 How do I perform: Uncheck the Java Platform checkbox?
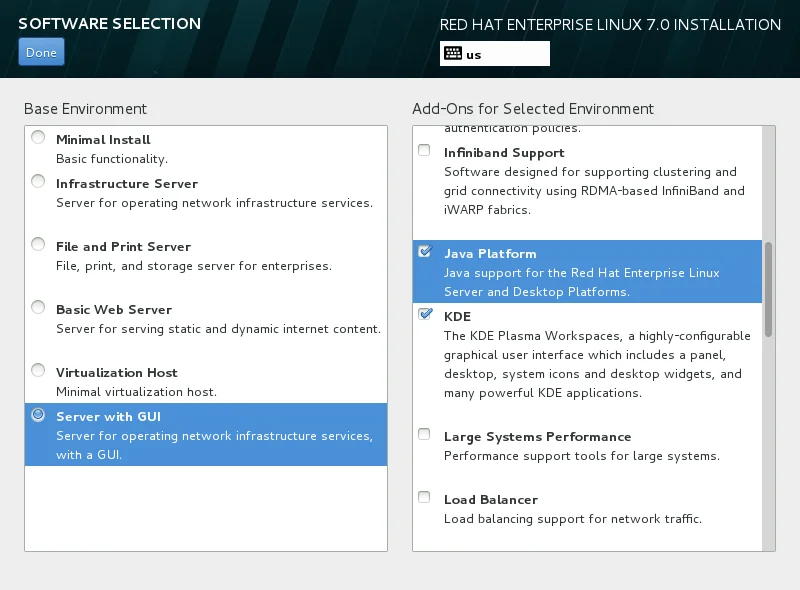424,252
